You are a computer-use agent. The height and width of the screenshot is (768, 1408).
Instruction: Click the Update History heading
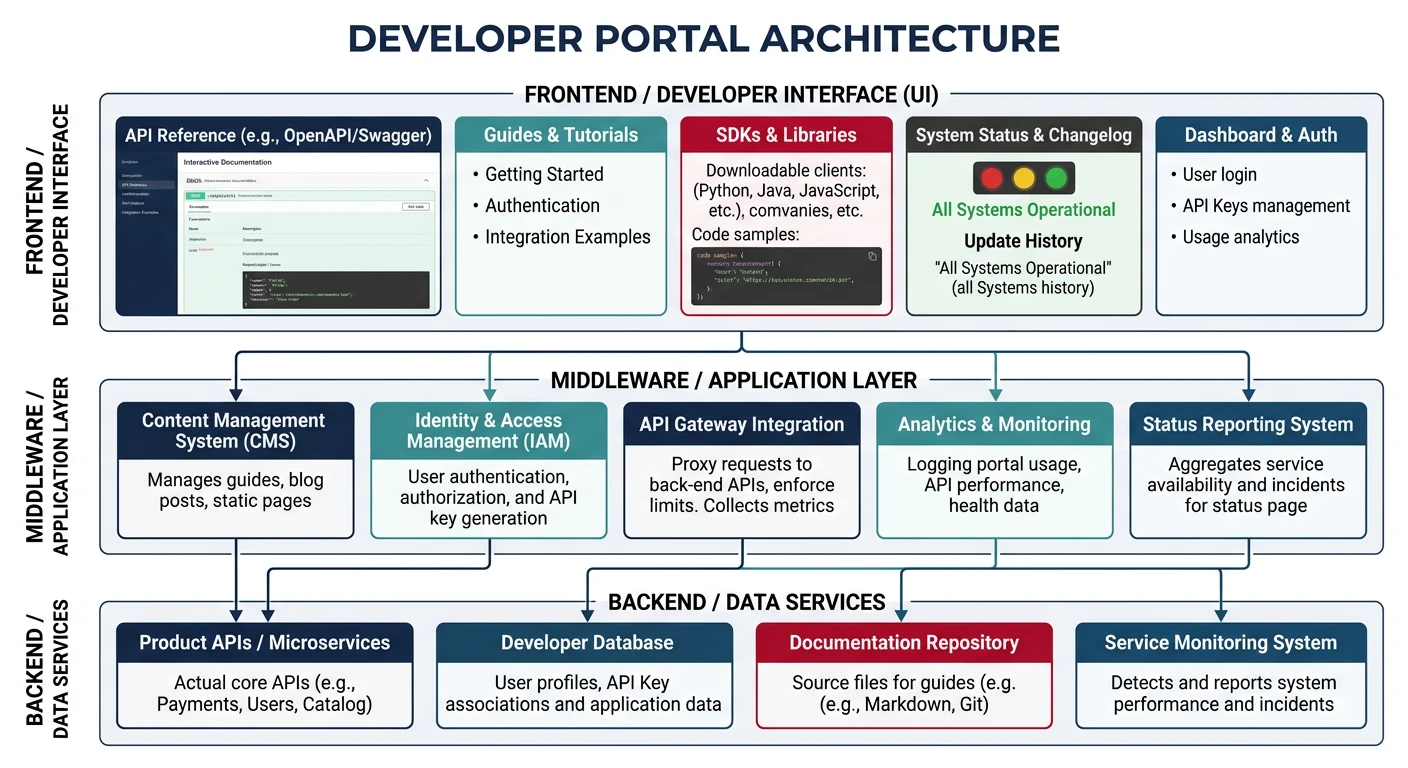[1023, 241]
